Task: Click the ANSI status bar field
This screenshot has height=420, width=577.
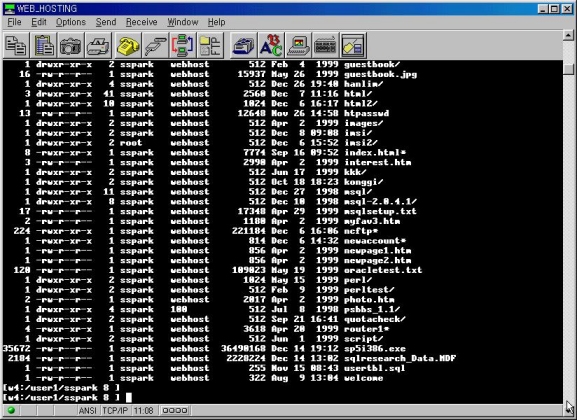Action: (x=88, y=410)
